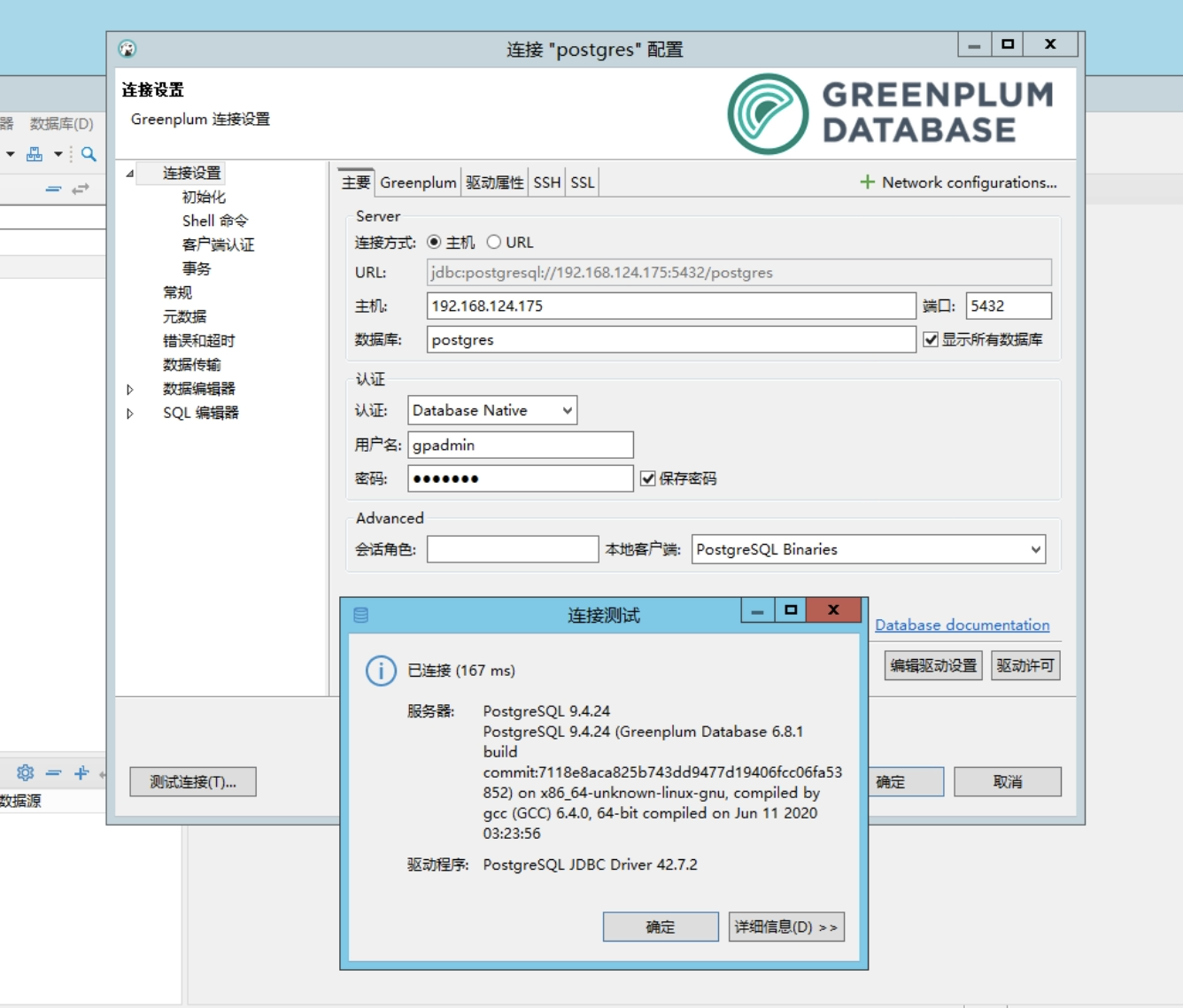The height and width of the screenshot is (1008, 1183).
Task: Click the Greenplum Database logo
Action: click(891, 113)
